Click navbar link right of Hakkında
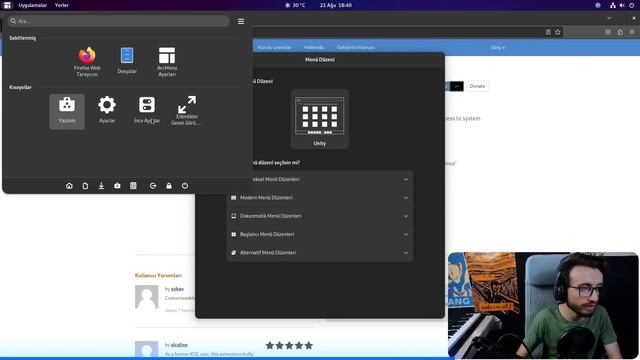 tap(356, 47)
